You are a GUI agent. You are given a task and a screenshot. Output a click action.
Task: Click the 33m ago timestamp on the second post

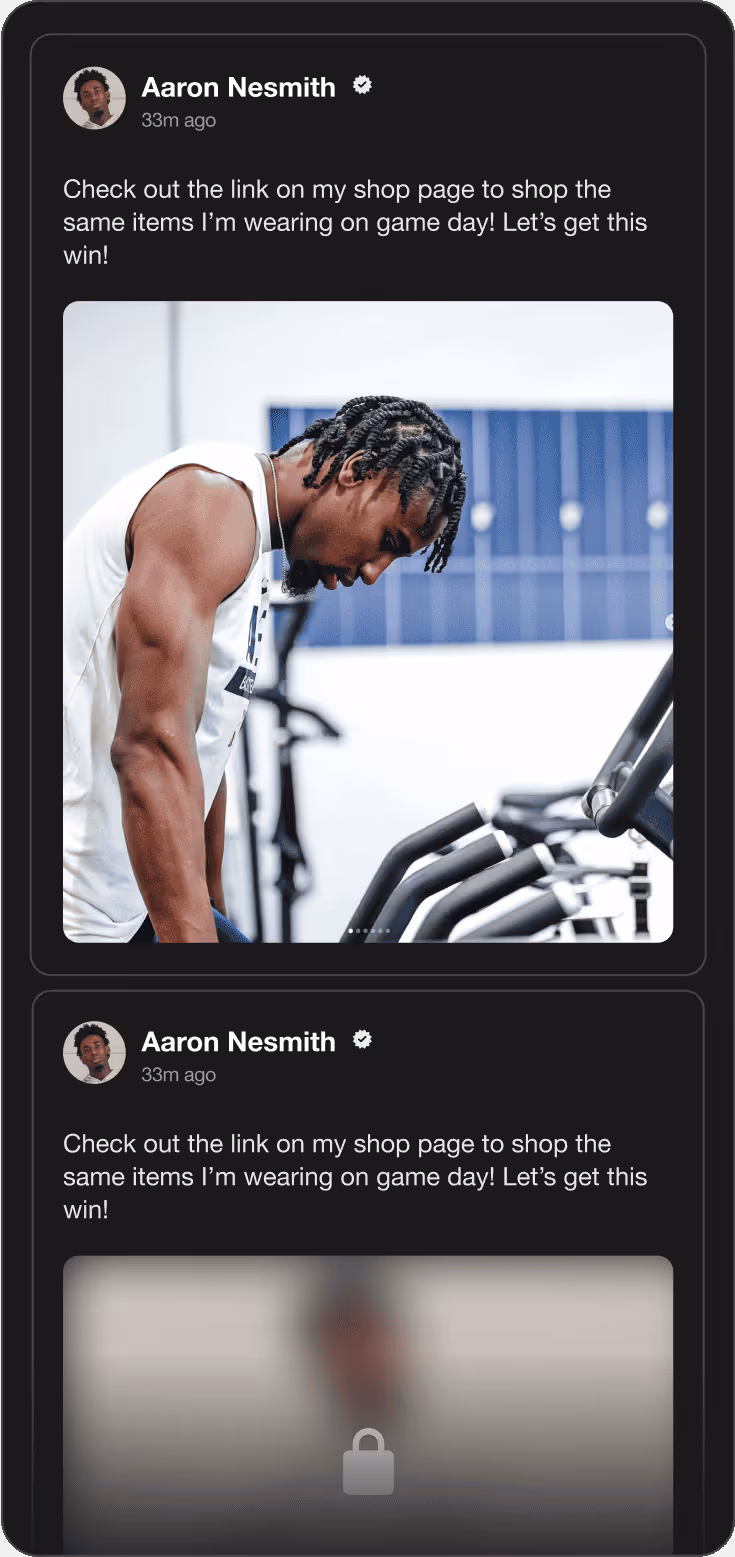click(179, 1075)
